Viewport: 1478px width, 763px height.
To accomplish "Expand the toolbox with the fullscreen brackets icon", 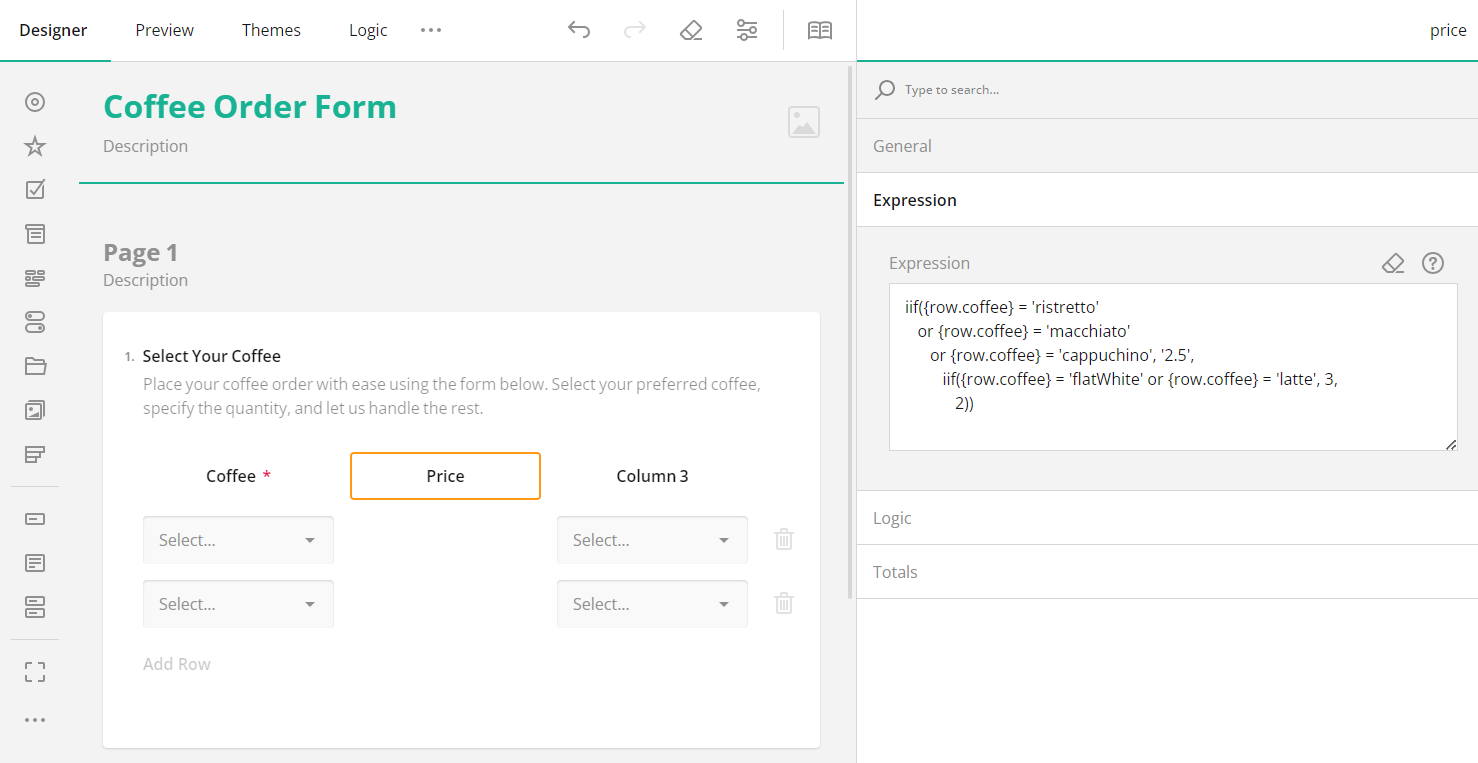I will point(34,671).
